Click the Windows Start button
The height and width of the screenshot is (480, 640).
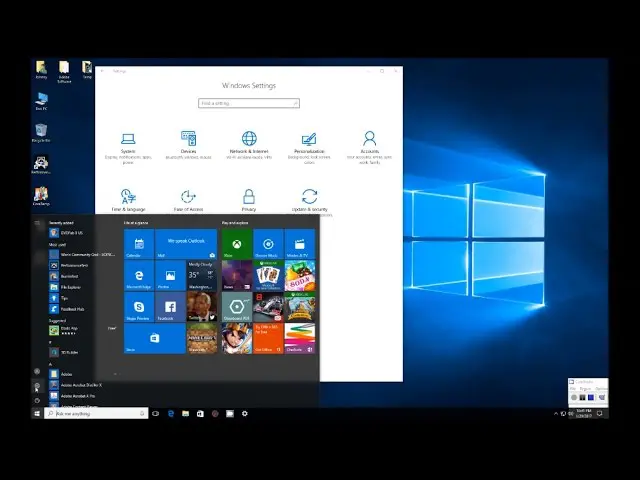pyautogui.click(x=37, y=413)
